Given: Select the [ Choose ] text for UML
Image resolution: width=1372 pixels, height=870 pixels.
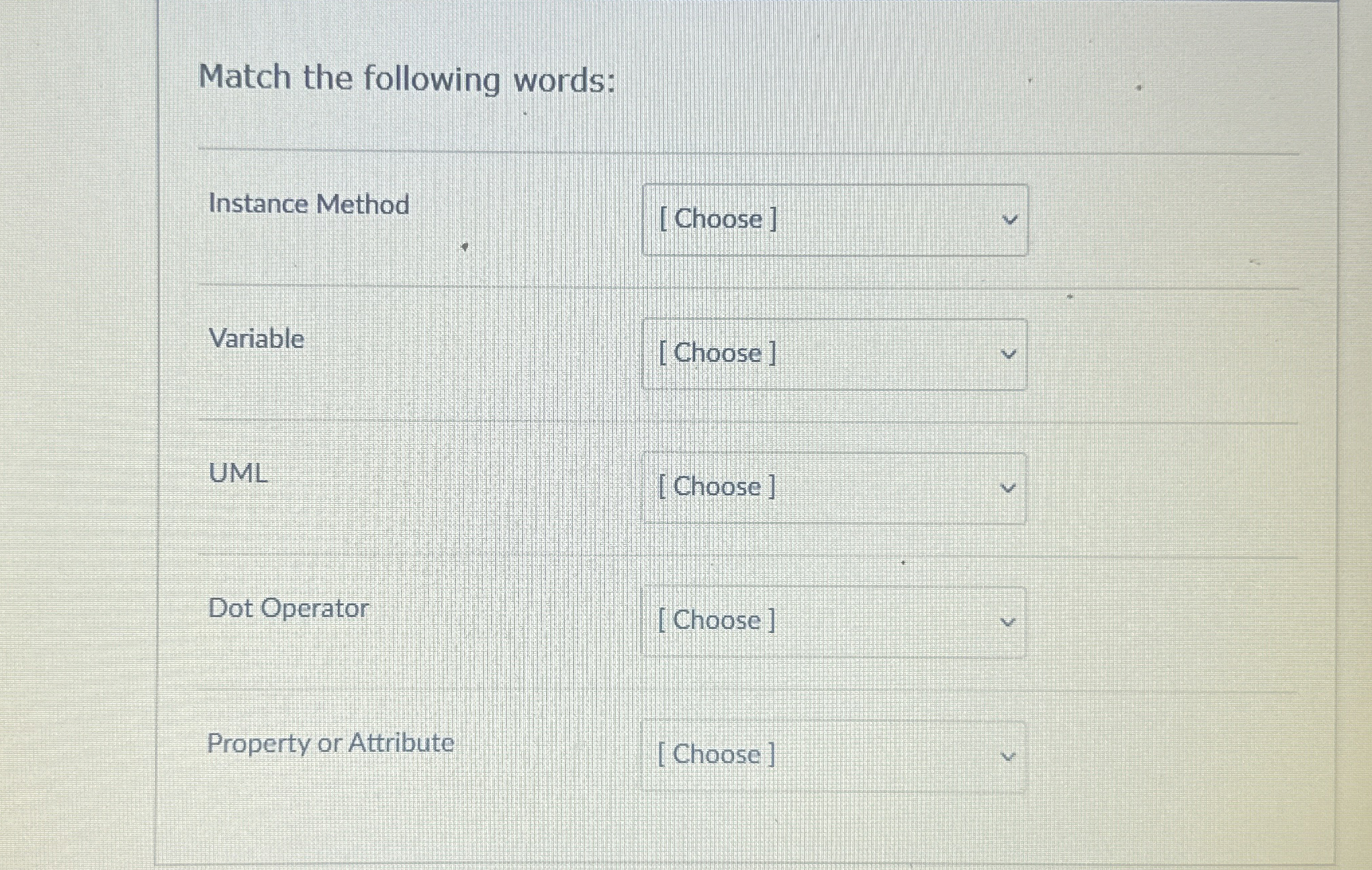Looking at the screenshot, I should tap(716, 487).
